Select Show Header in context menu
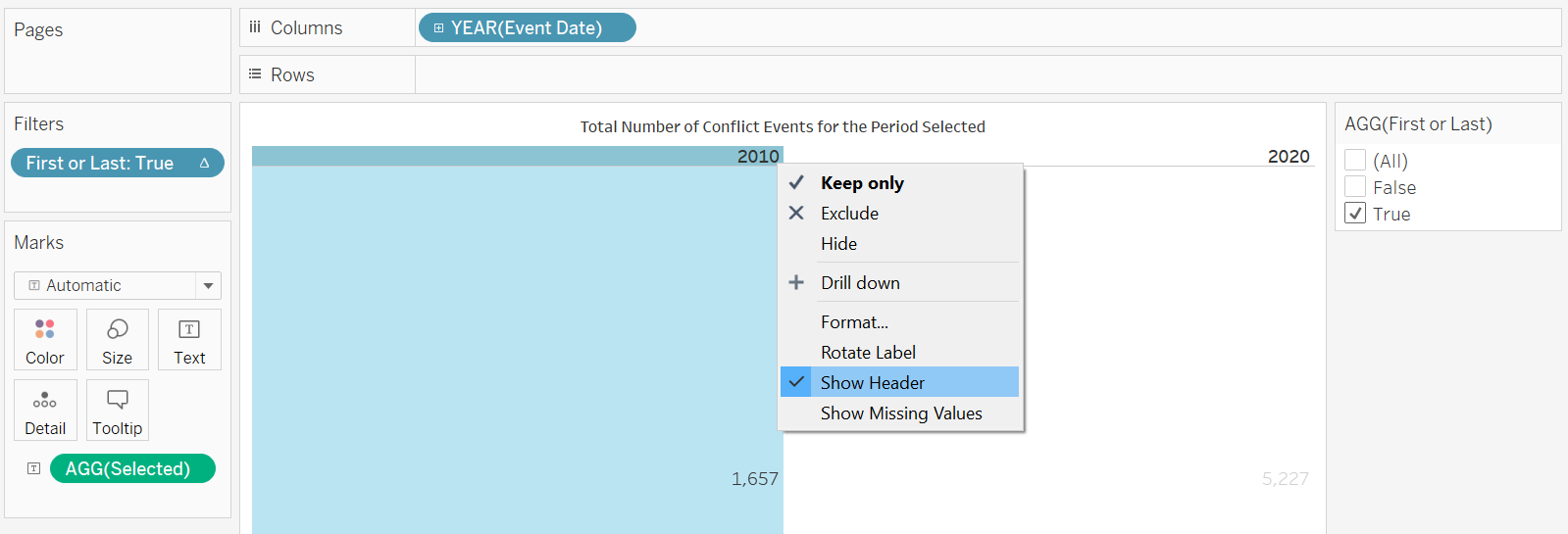 [872, 382]
